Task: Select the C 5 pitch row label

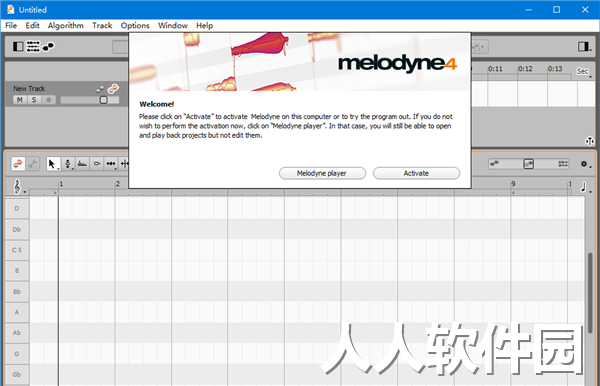Action: pyautogui.click(x=17, y=250)
